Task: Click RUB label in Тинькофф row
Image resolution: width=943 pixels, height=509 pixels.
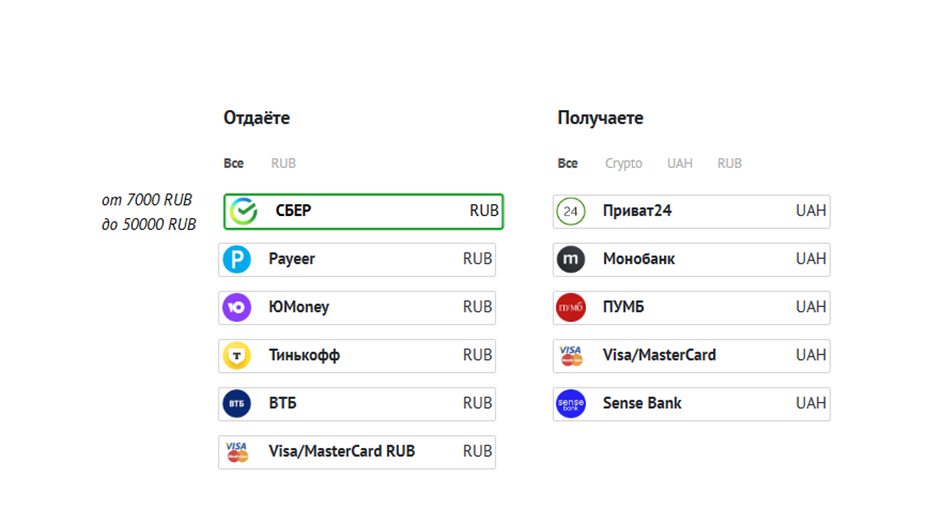Action: point(478,355)
